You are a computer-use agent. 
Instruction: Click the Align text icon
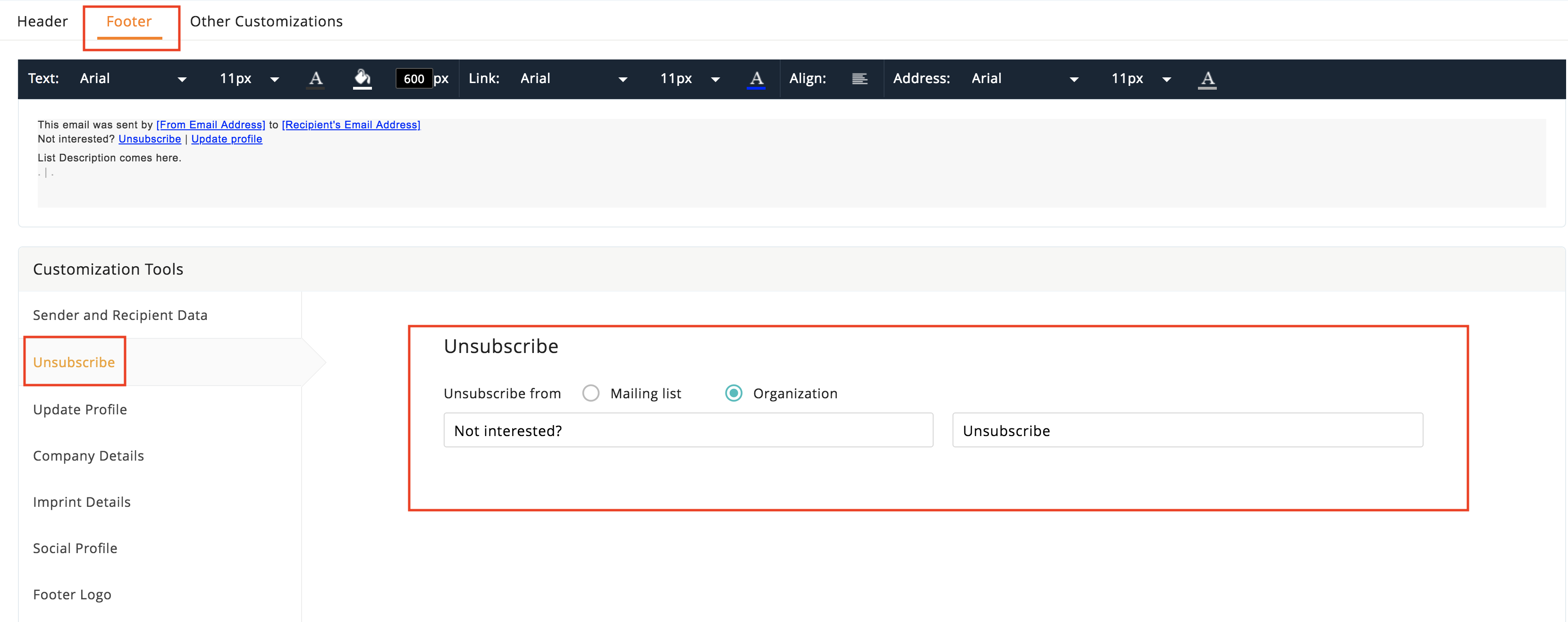click(x=859, y=78)
